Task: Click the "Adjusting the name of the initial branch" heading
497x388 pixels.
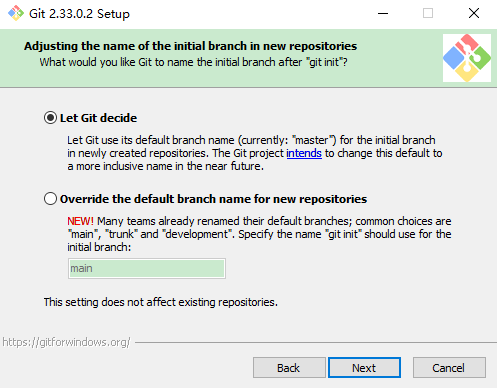Action: click(190, 46)
